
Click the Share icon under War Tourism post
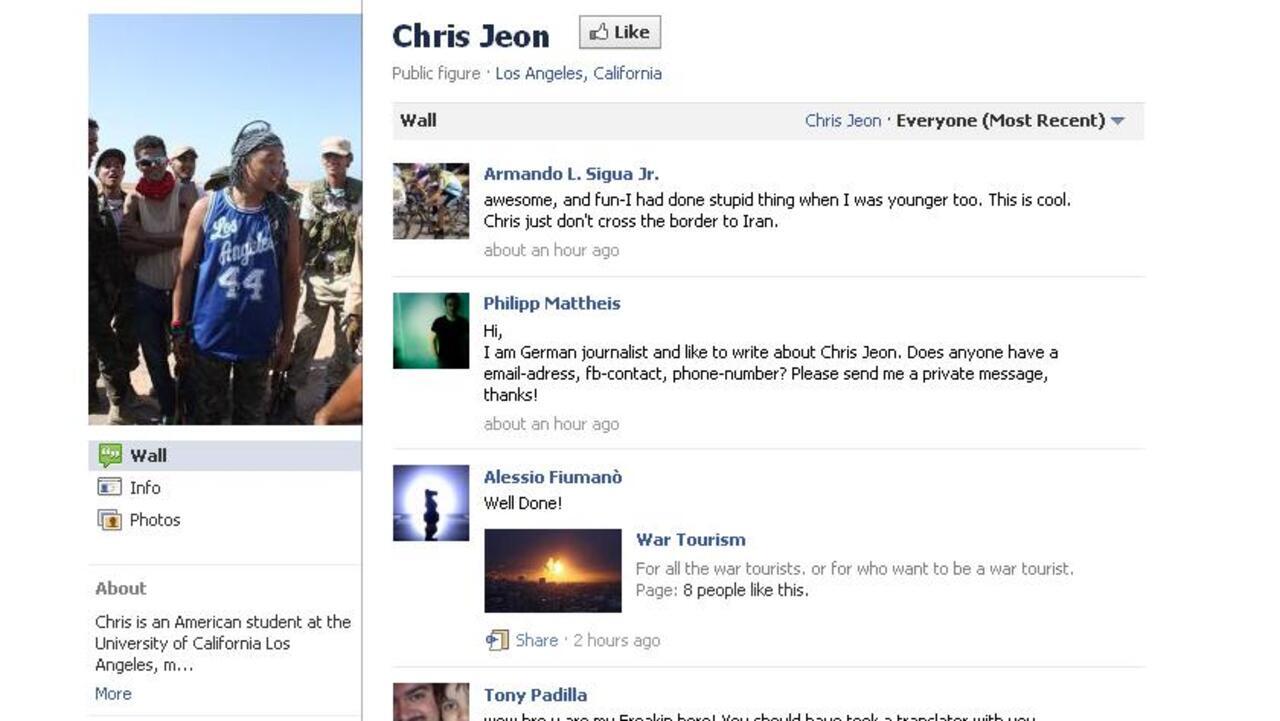[x=497, y=640]
